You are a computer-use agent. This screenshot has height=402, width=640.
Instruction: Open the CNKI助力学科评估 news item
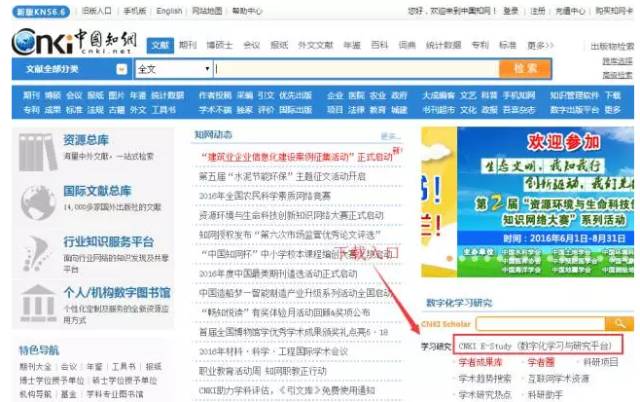click(x=287, y=391)
